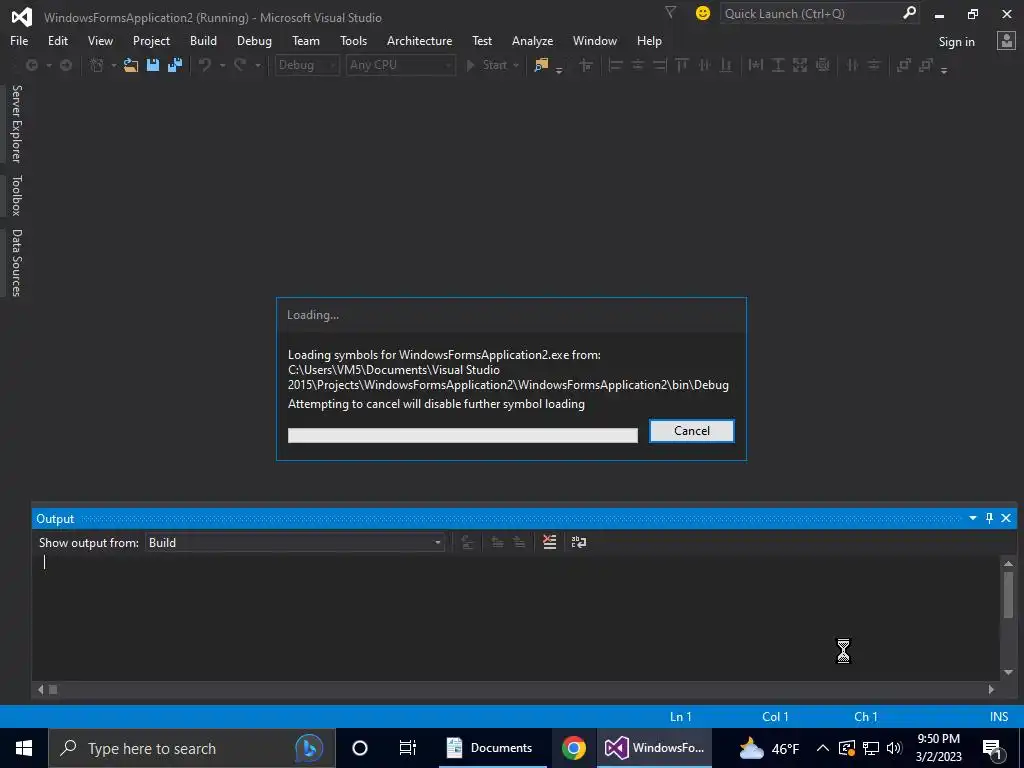Image resolution: width=1024 pixels, height=768 pixels.
Task: Click the Navigate Forward icon
Action: [x=66, y=65]
